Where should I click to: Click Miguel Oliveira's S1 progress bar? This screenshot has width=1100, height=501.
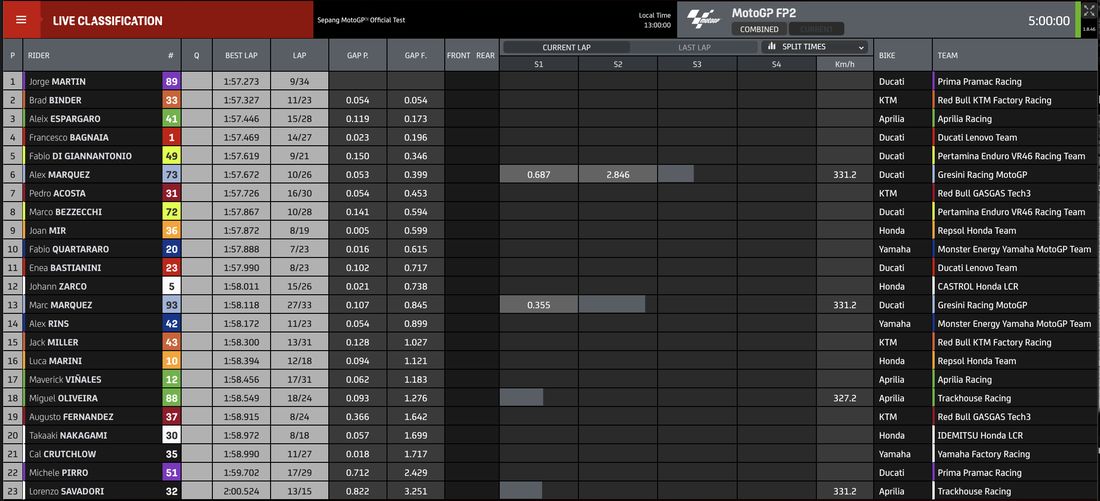[x=521, y=397]
